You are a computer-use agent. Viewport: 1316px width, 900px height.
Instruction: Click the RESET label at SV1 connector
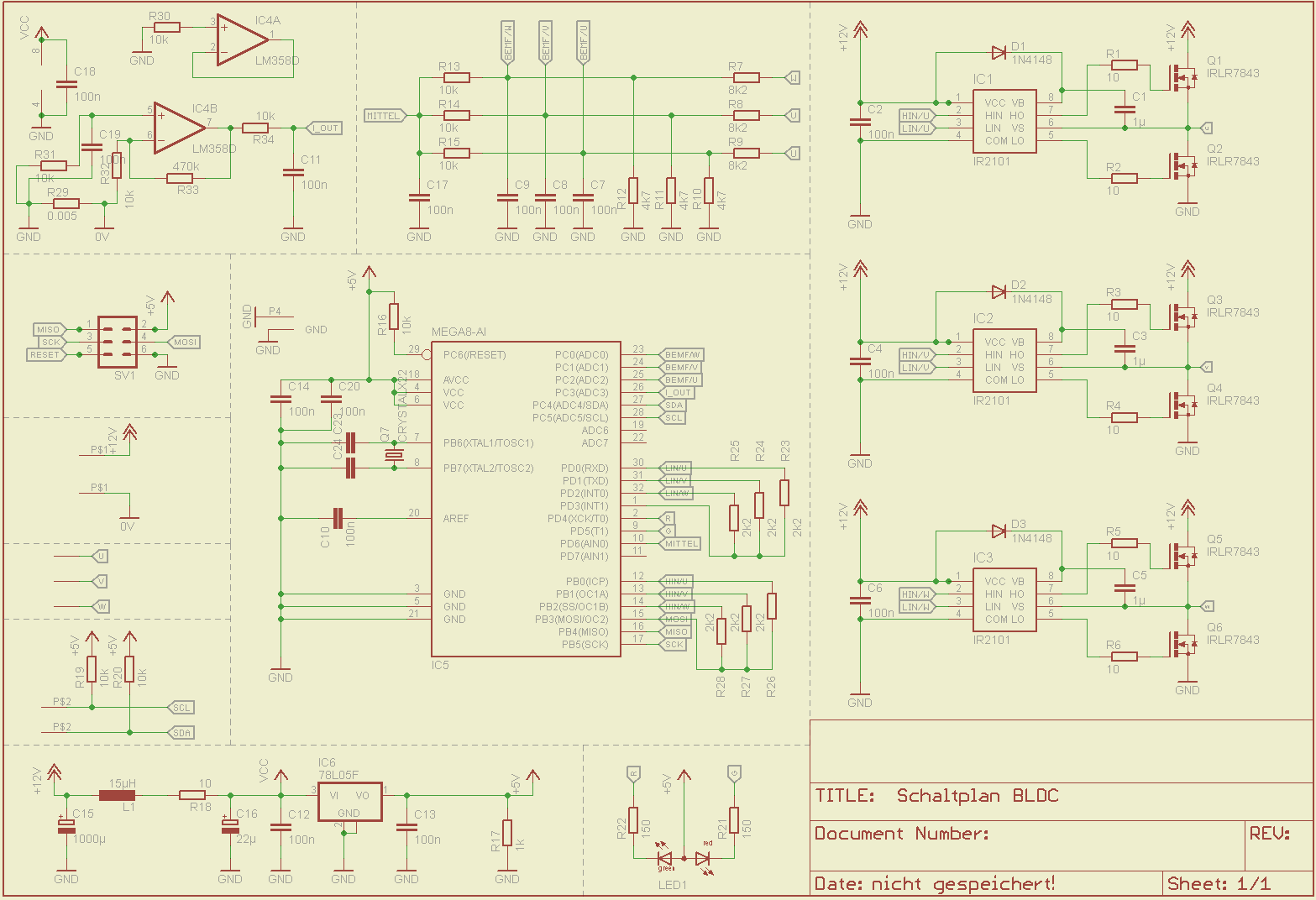(46, 354)
